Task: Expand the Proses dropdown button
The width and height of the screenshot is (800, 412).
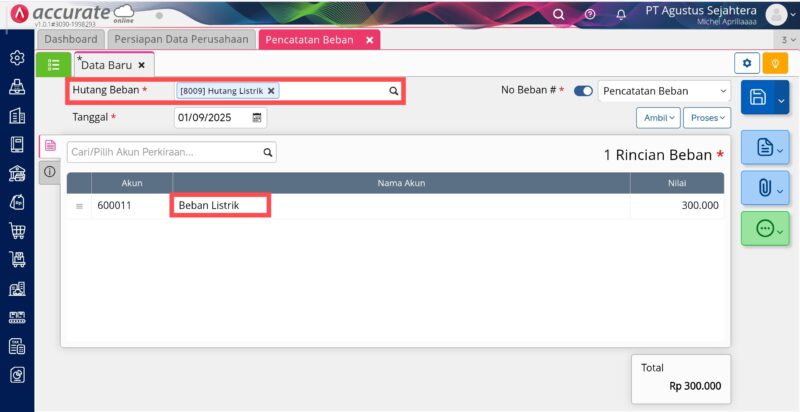Action: [706, 117]
